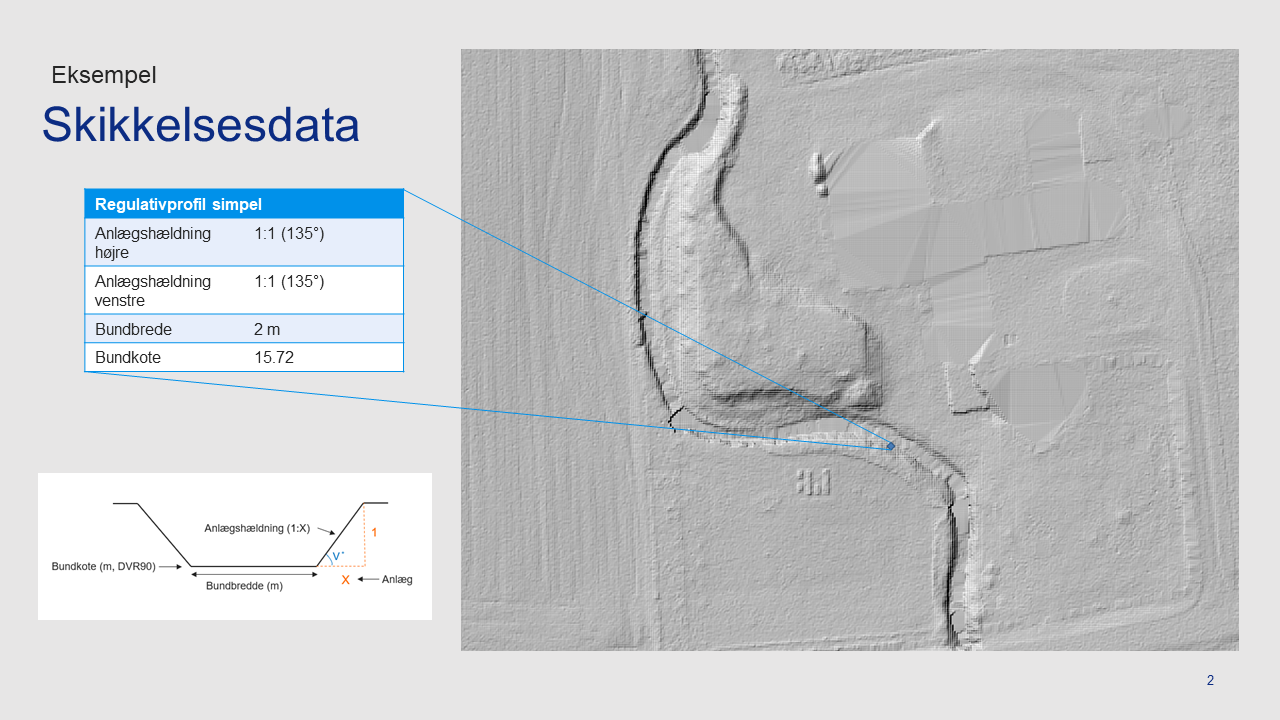The image size is (1280, 720).
Task: Click the 15.72 Bundkote value
Action: pos(274,357)
